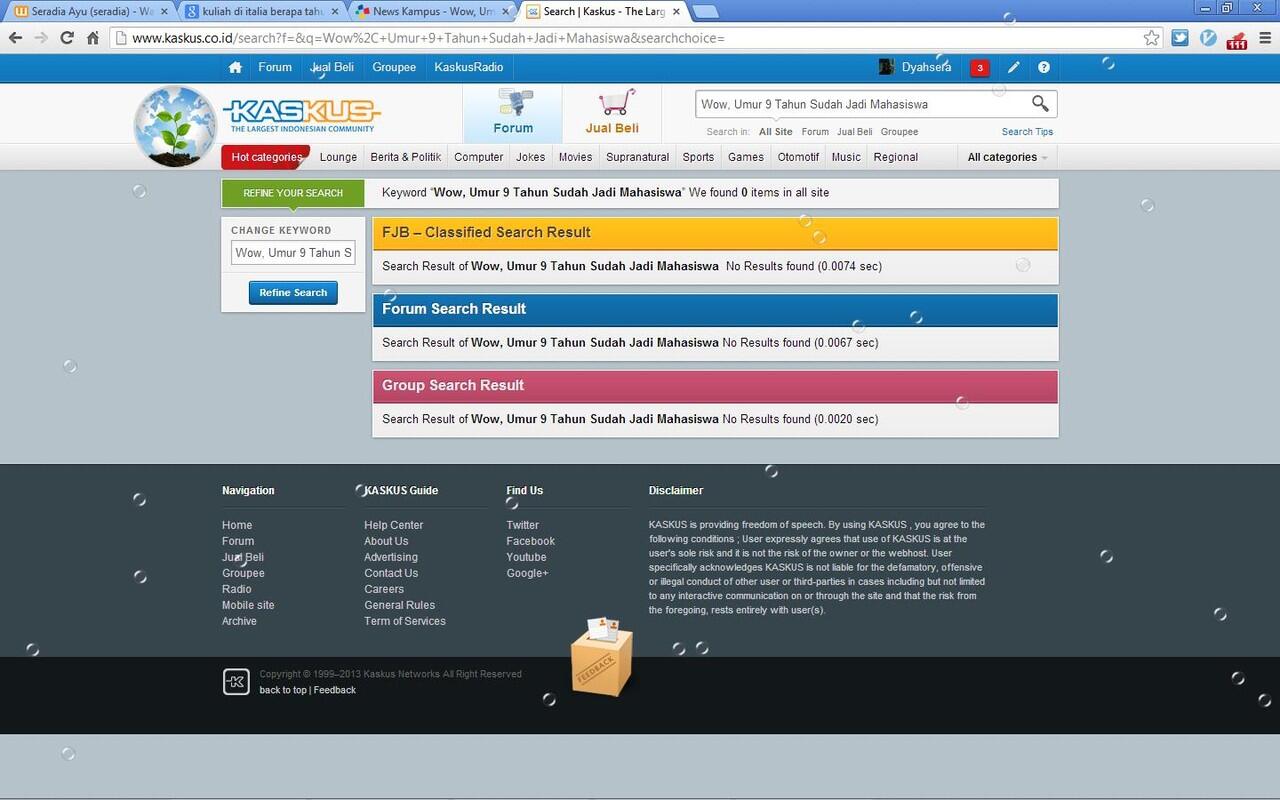
Task: Open the Regional category
Action: pos(896,157)
